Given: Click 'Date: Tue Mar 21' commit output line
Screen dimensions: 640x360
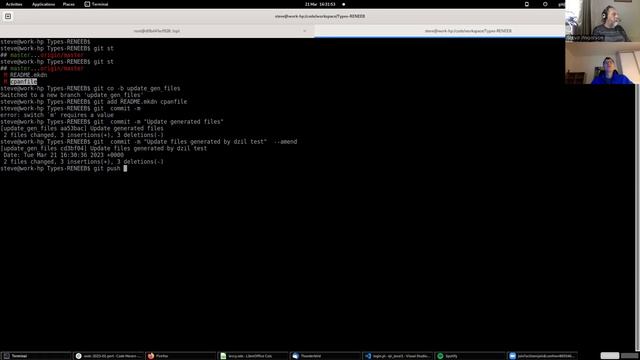Looking at the screenshot, I should [63, 155].
